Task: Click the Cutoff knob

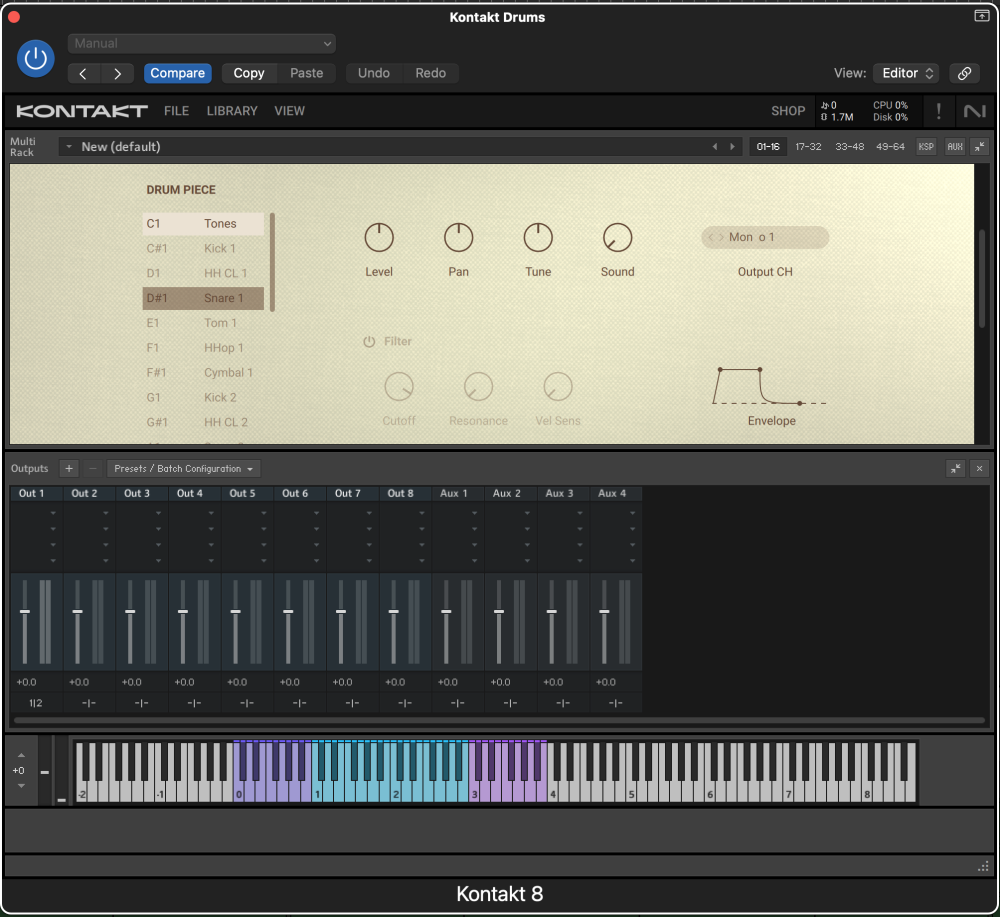Action: (399, 387)
